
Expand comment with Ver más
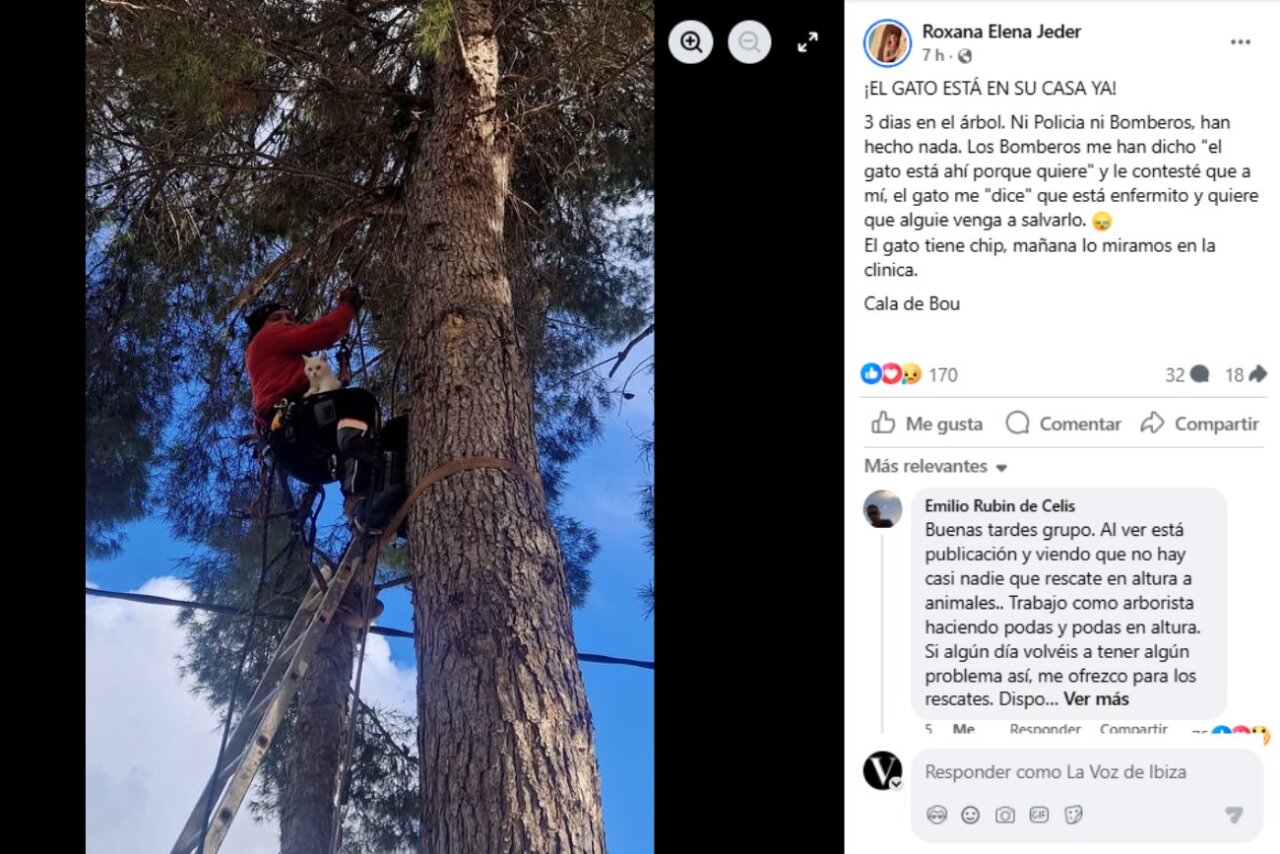(1096, 699)
